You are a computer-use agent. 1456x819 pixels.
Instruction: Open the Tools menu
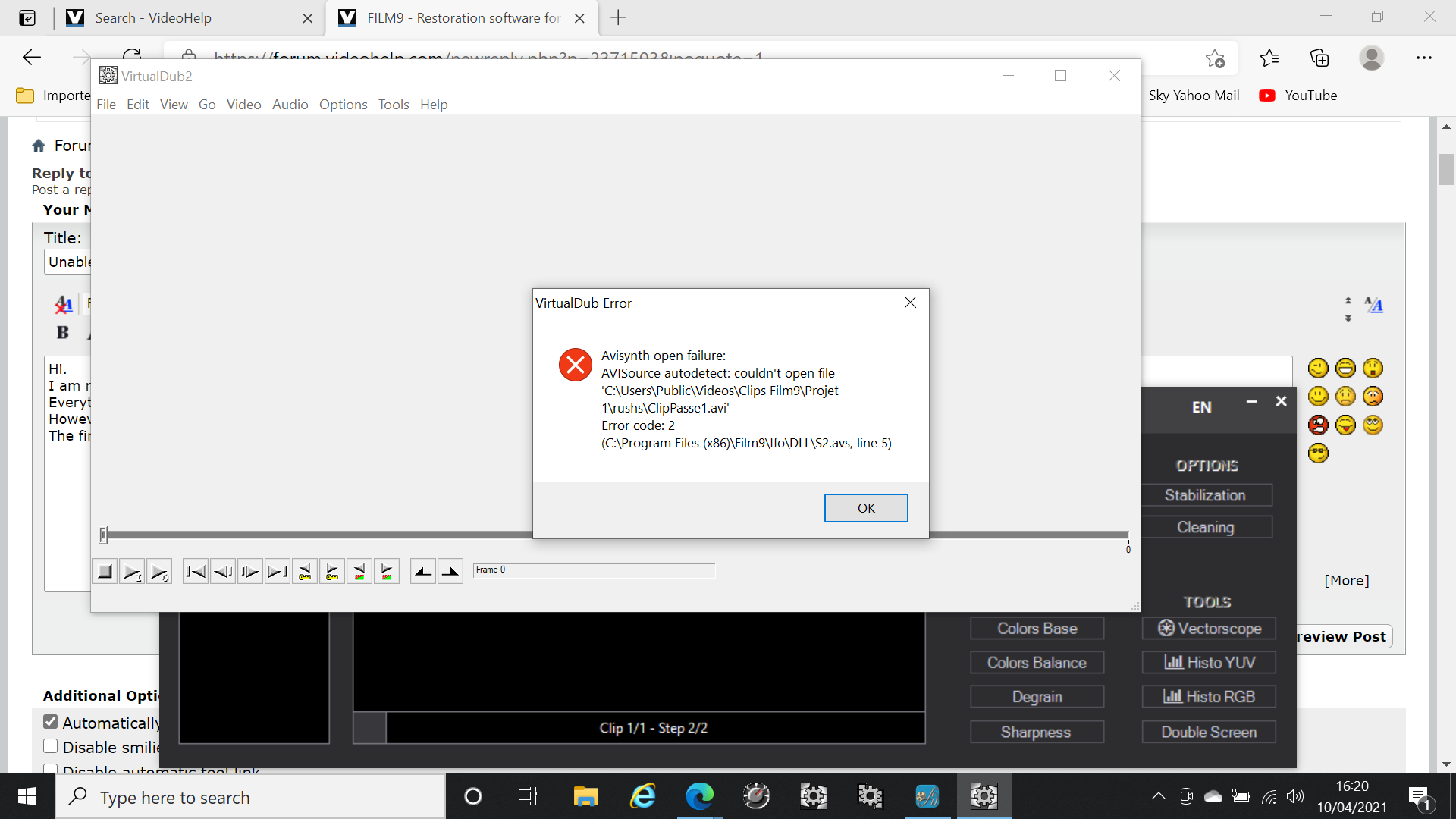click(394, 105)
